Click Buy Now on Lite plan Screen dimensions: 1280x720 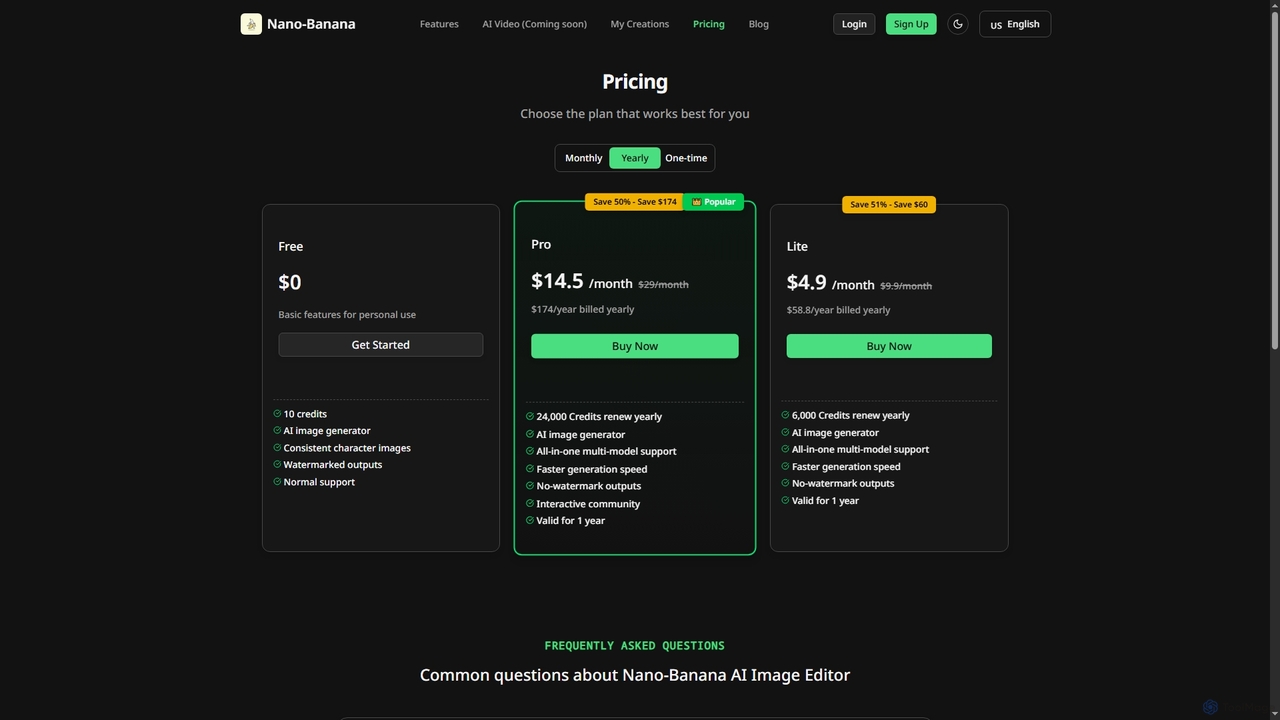[x=889, y=346]
